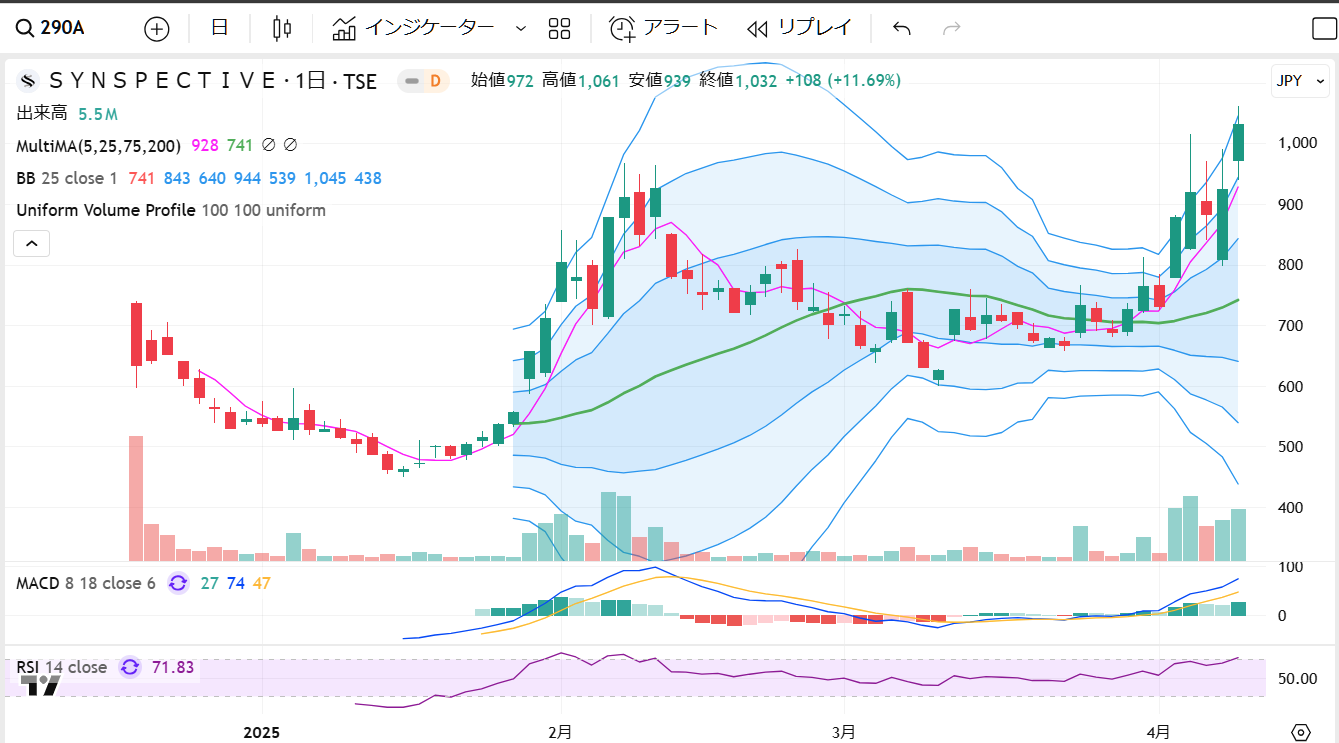
Task: Create an alert with the アラート button
Action: pyautogui.click(x=664, y=28)
